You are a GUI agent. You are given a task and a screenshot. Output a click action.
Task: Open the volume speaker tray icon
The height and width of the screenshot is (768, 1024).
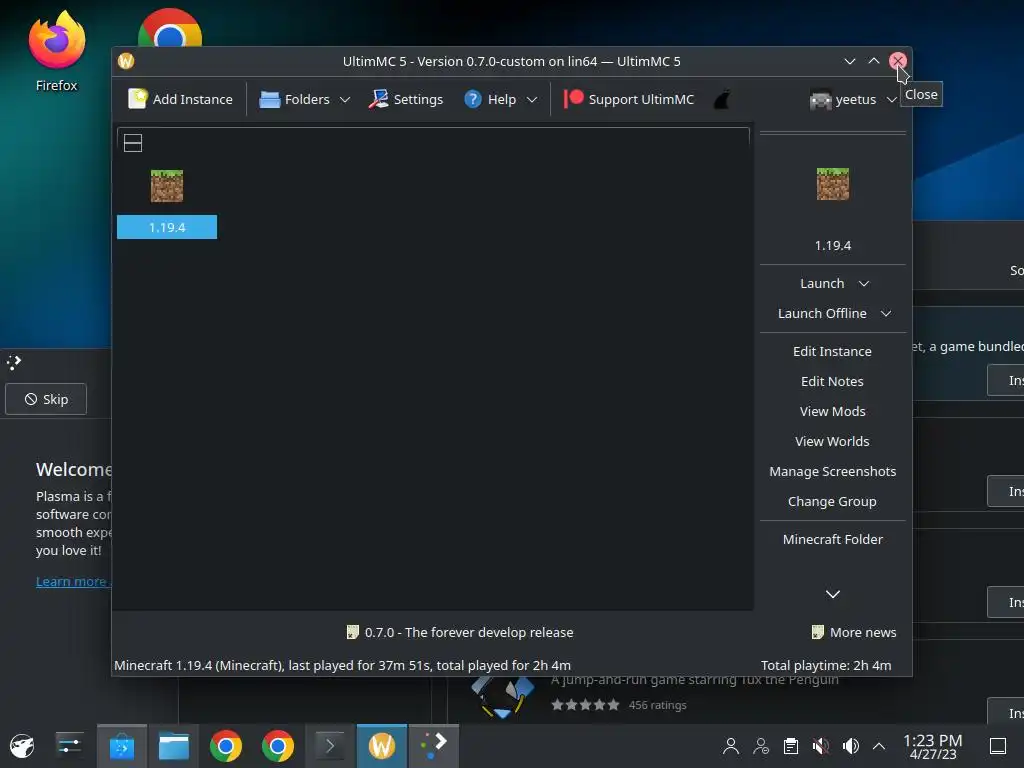850,746
